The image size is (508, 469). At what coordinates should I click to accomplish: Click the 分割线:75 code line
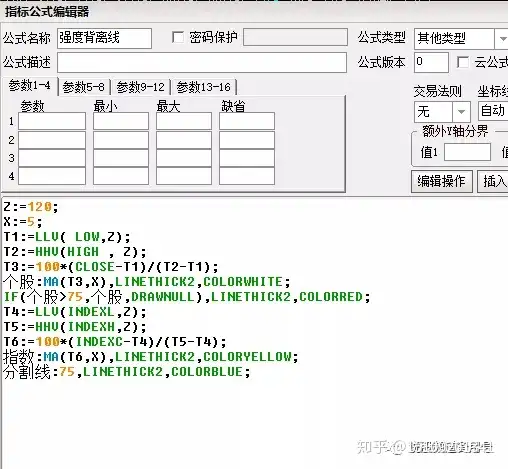click(x=127, y=372)
